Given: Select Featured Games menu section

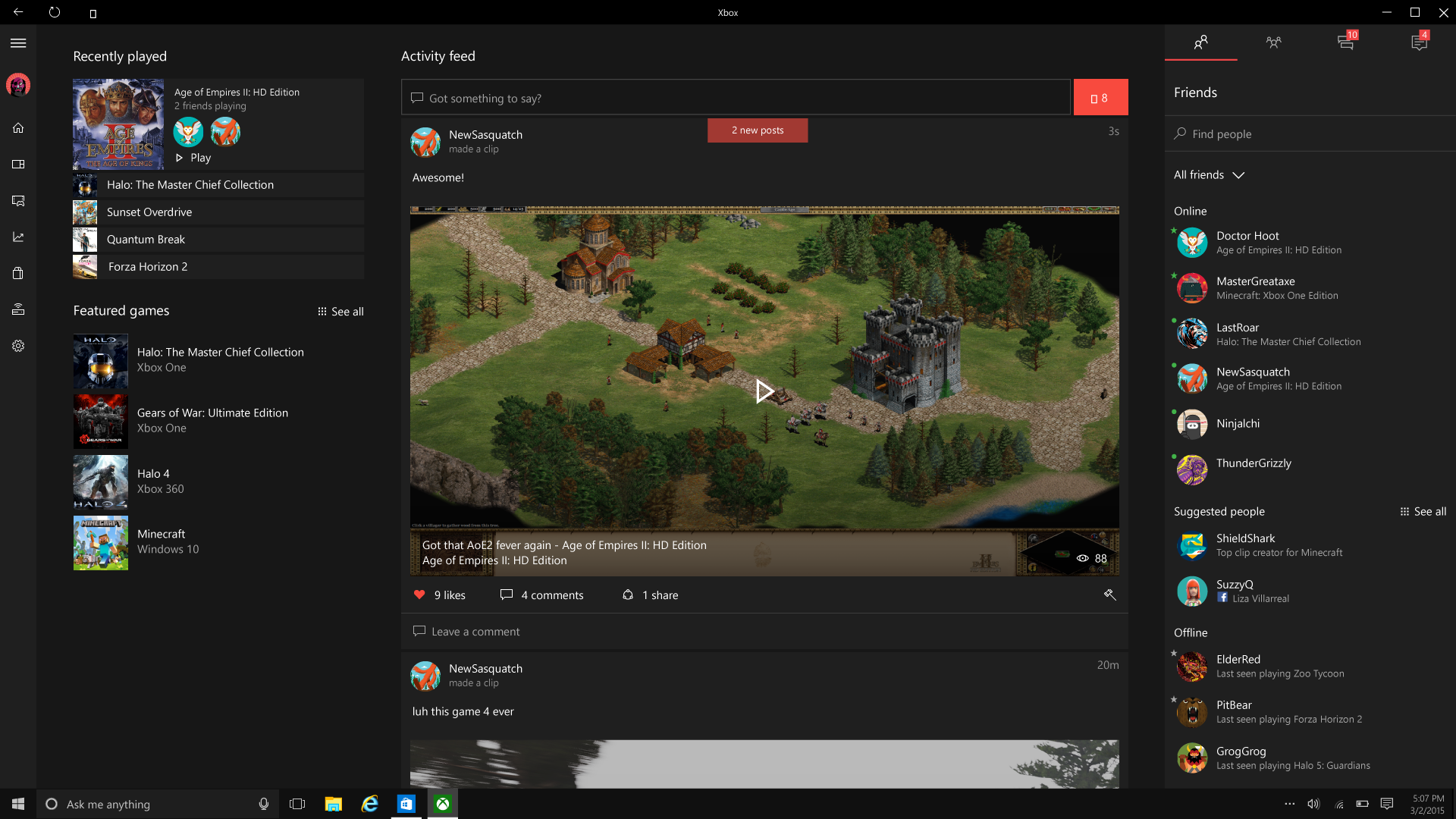Looking at the screenshot, I should coord(121,311).
